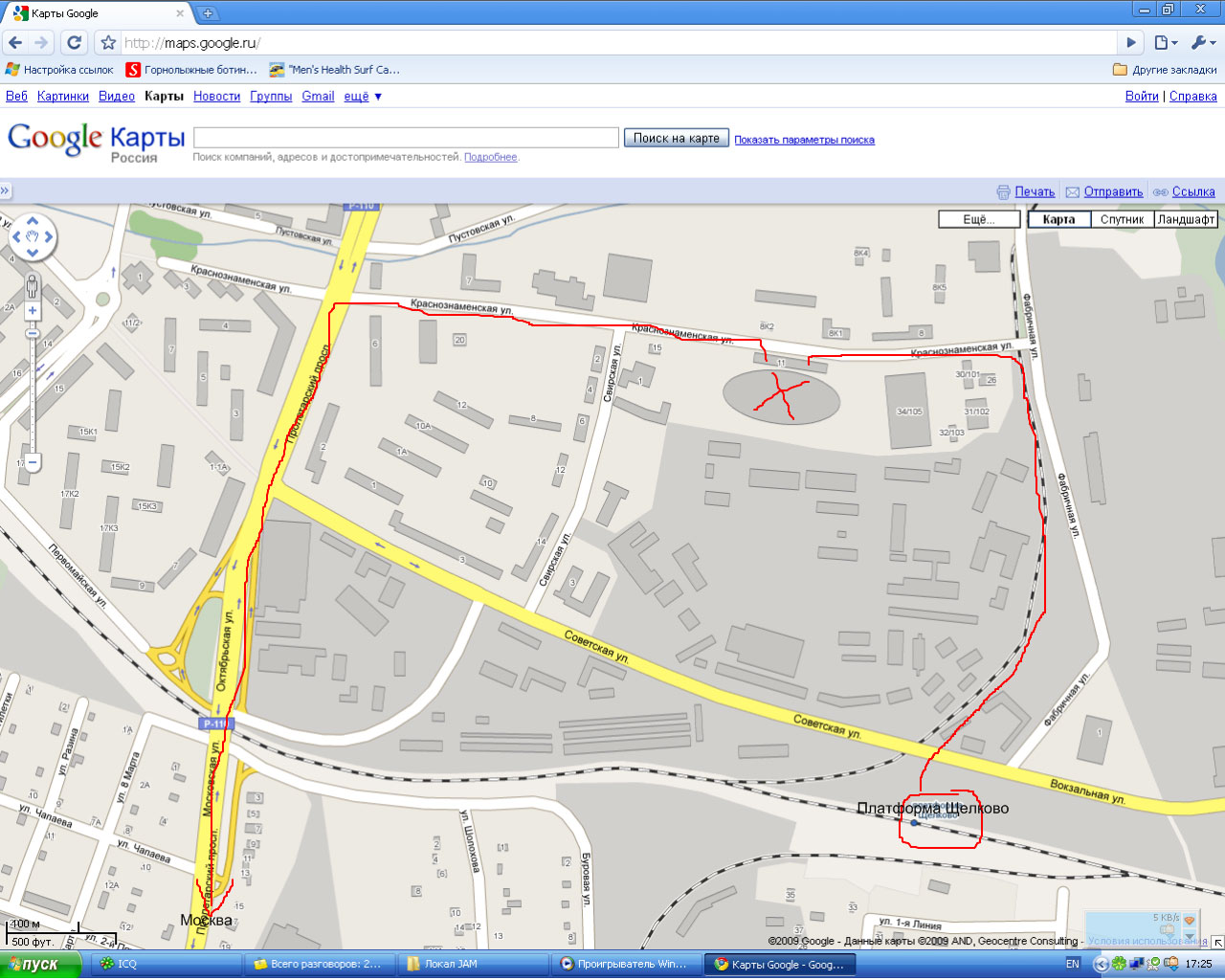The height and width of the screenshot is (980, 1225).
Task: Pan the map down with the arrow
Action: (x=33, y=253)
